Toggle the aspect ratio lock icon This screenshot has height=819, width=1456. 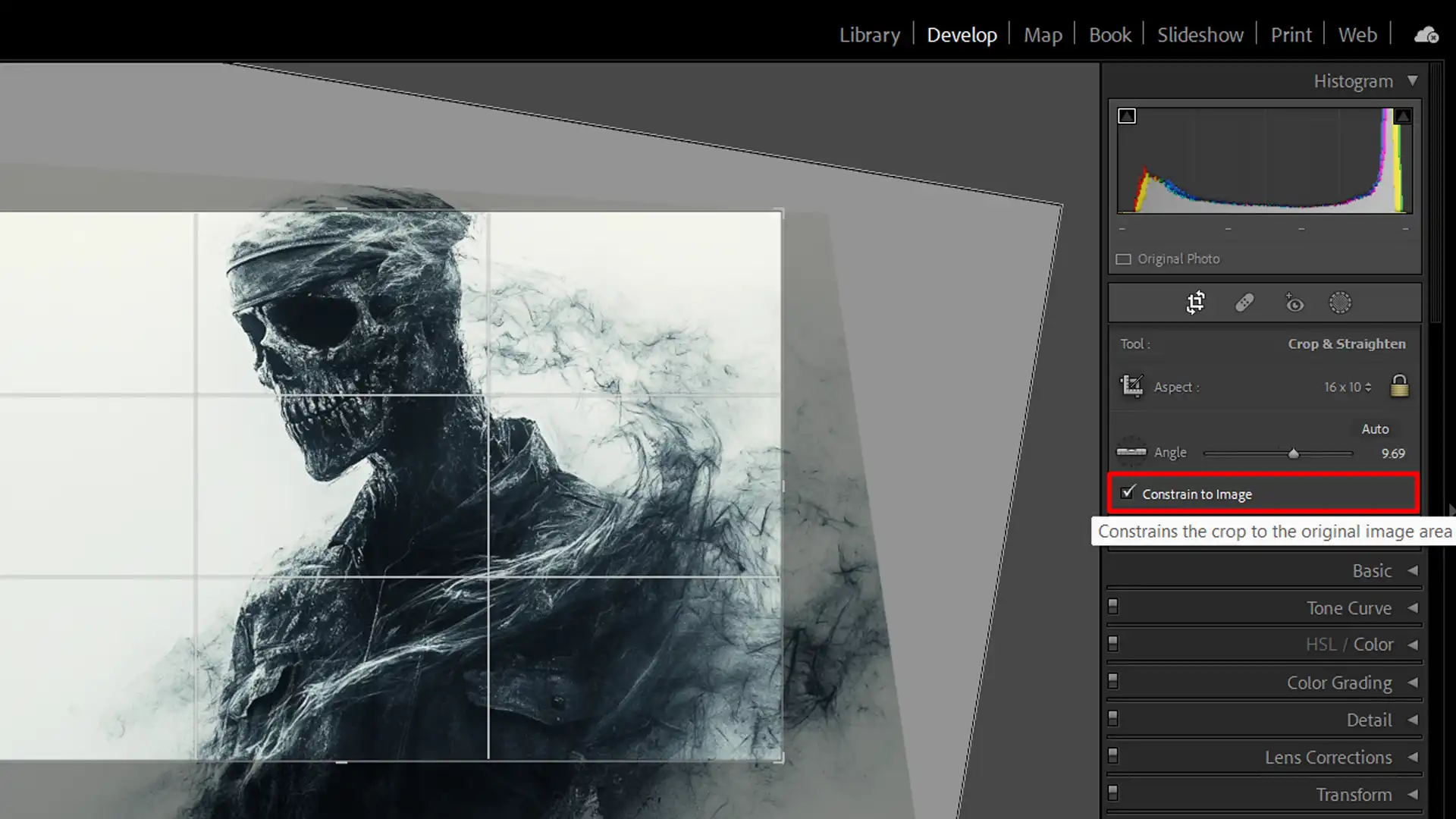tap(1399, 386)
